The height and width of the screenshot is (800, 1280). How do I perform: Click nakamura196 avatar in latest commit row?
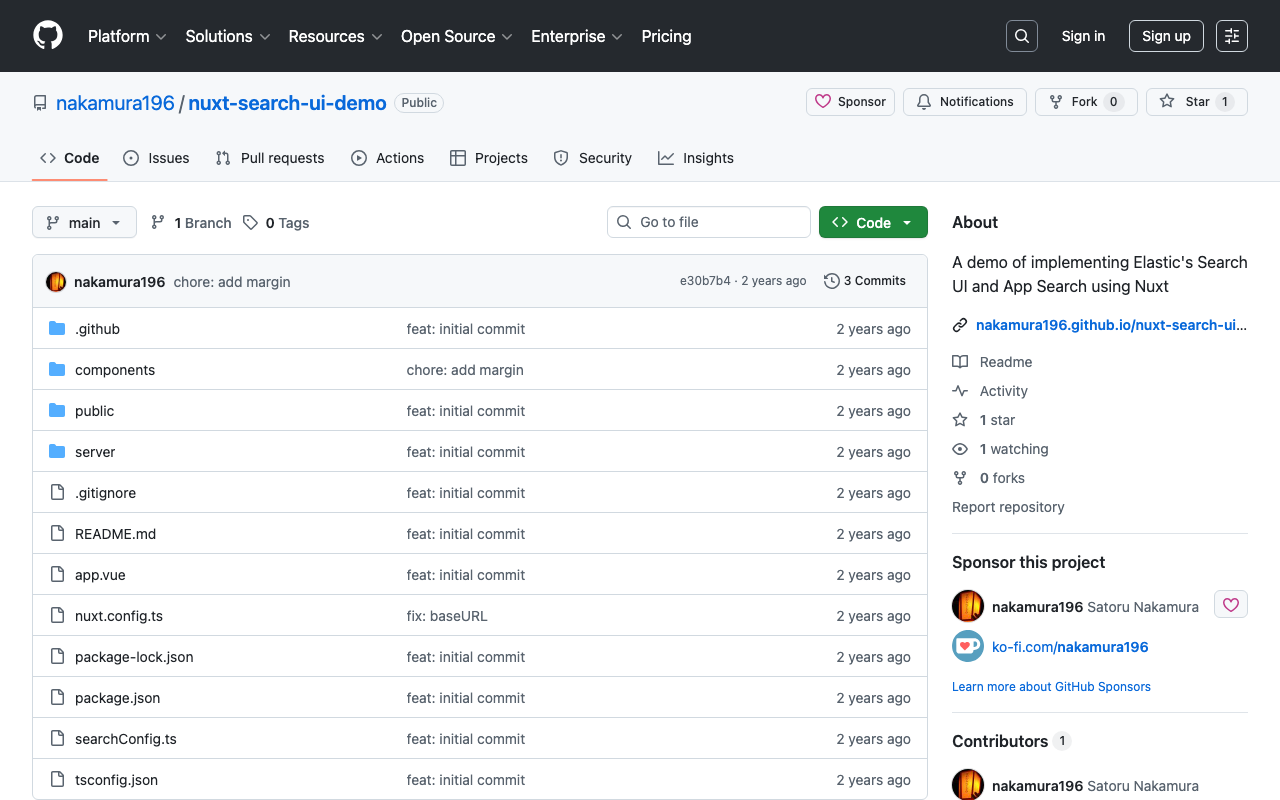[56, 282]
